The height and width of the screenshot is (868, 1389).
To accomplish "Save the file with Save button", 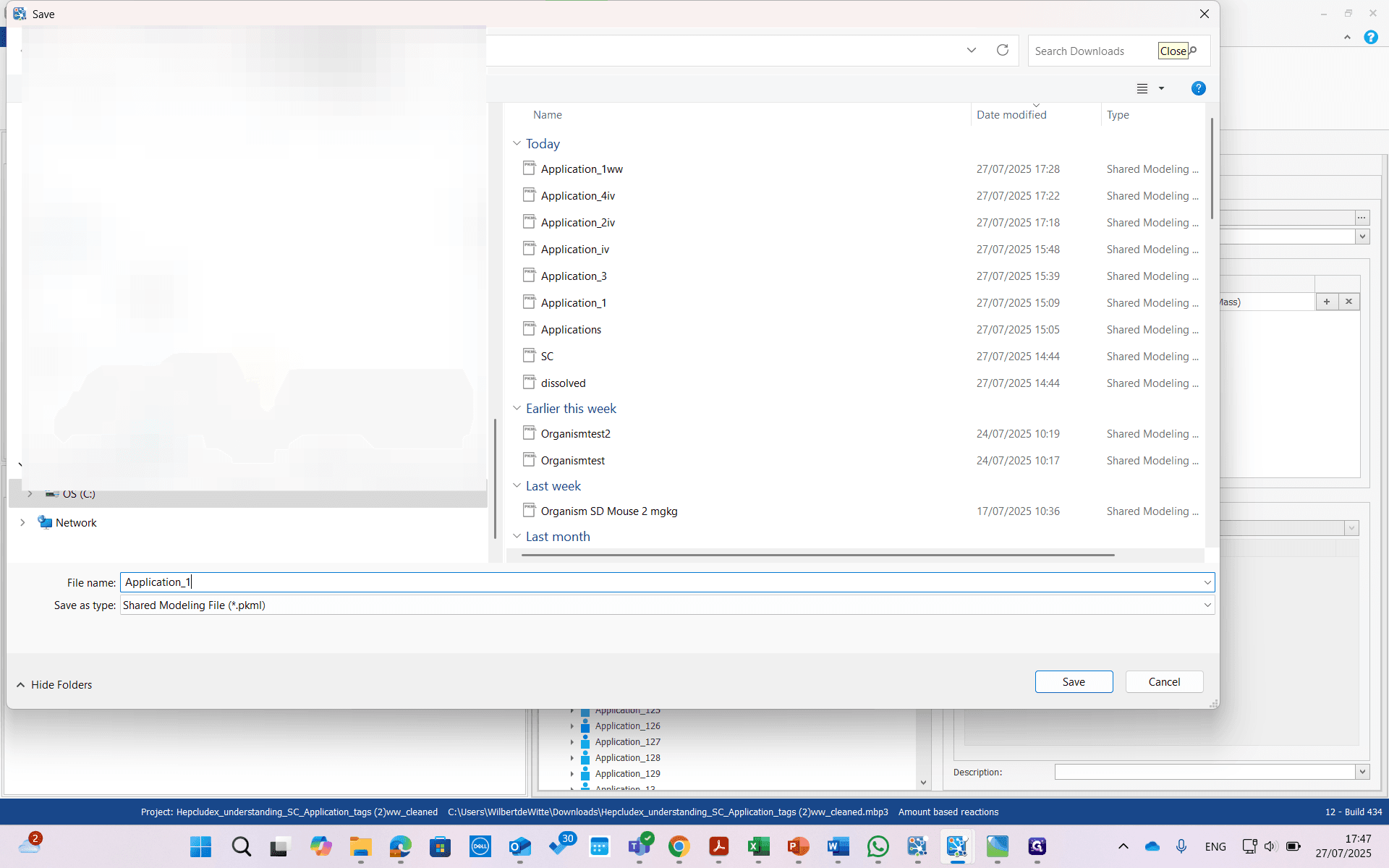I will [1074, 681].
